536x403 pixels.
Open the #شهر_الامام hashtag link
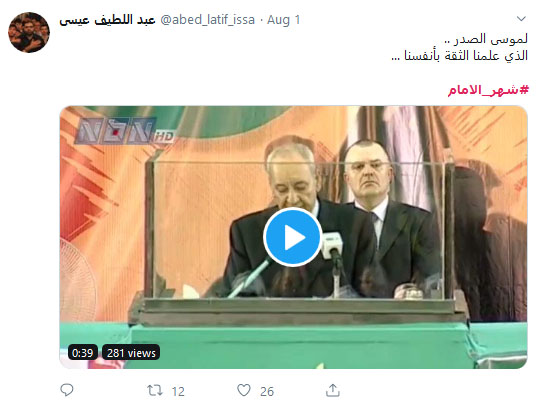tap(488, 90)
